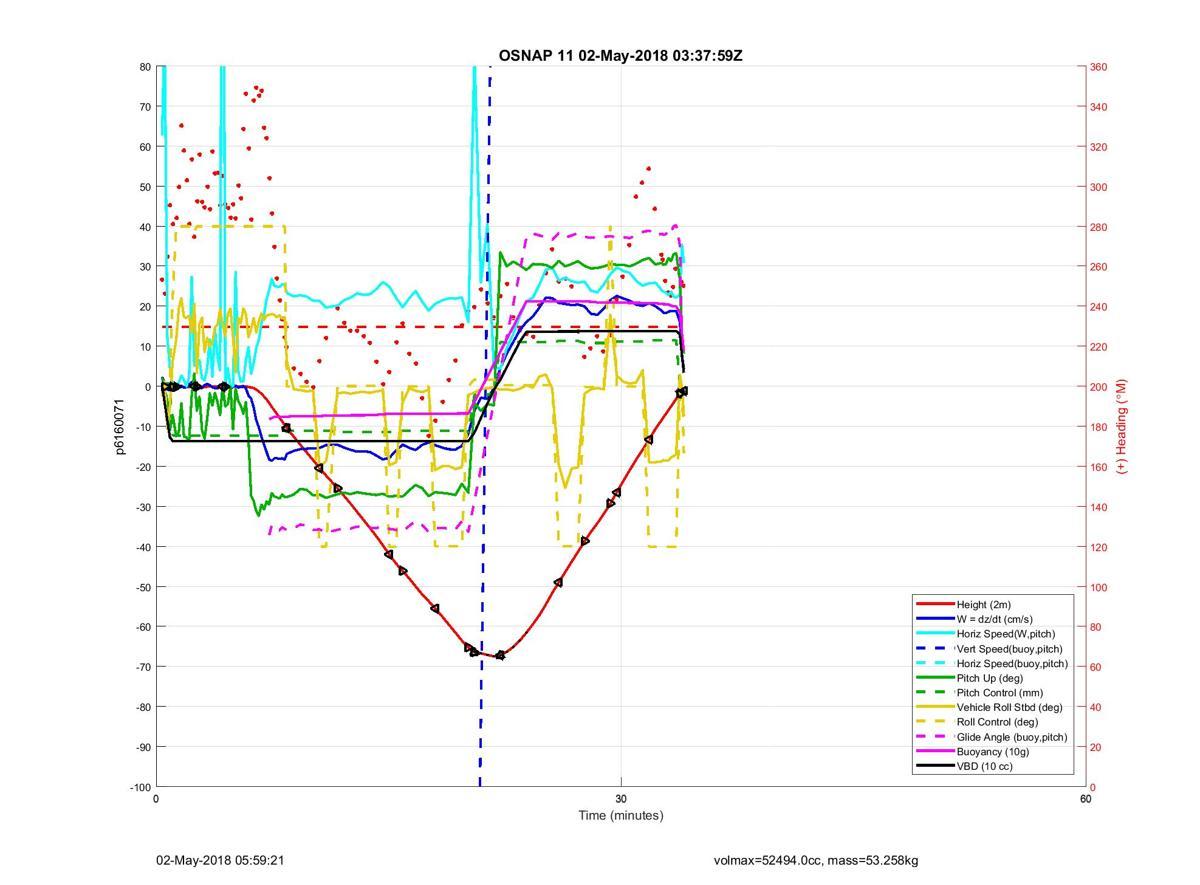Click the "Vert Speed(buoy,pitch)" legend label
1200x885 pixels.
tap(1012, 648)
